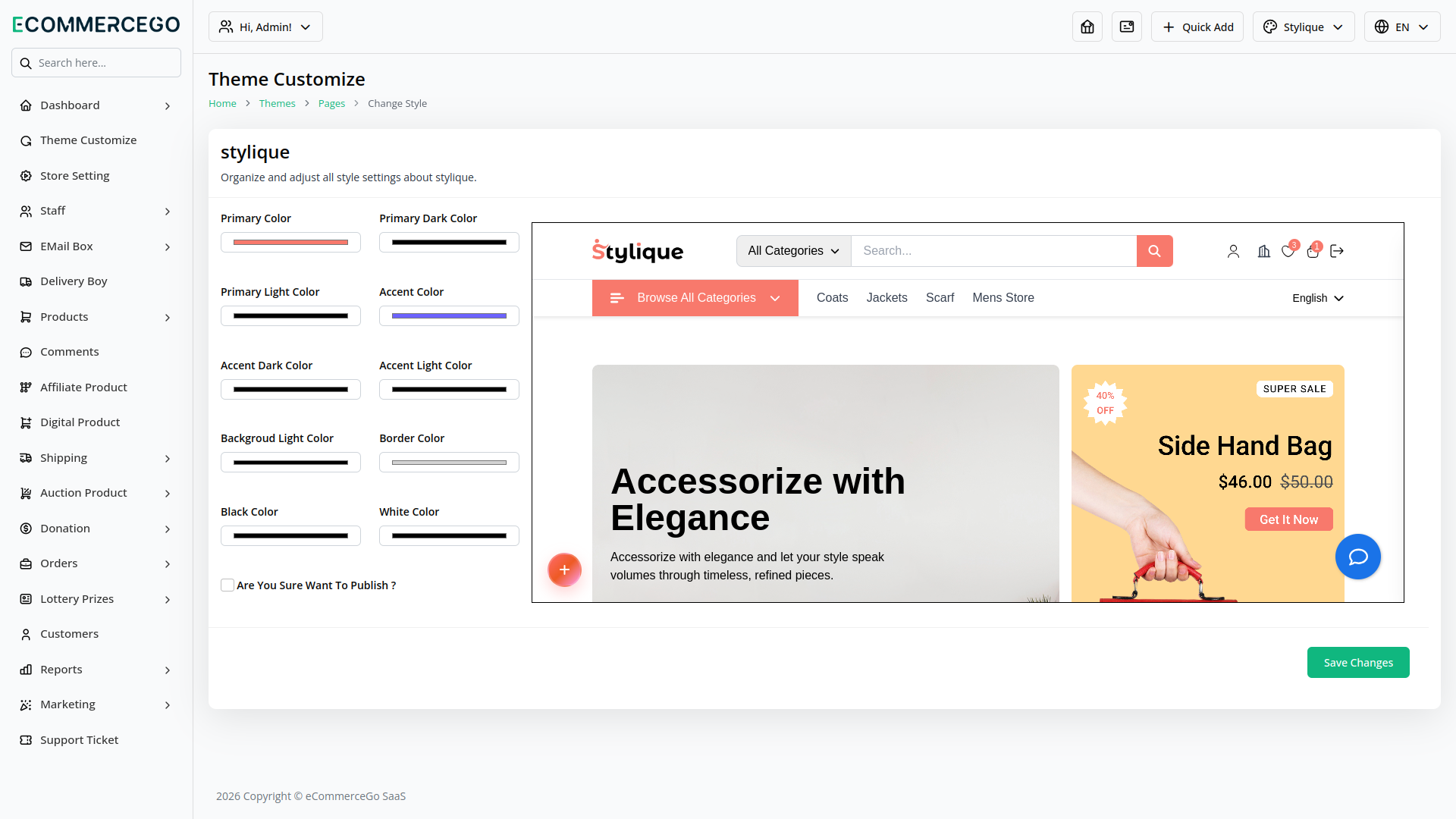The height and width of the screenshot is (819, 1456).
Task: Click the Quick Add button
Action: (x=1197, y=27)
